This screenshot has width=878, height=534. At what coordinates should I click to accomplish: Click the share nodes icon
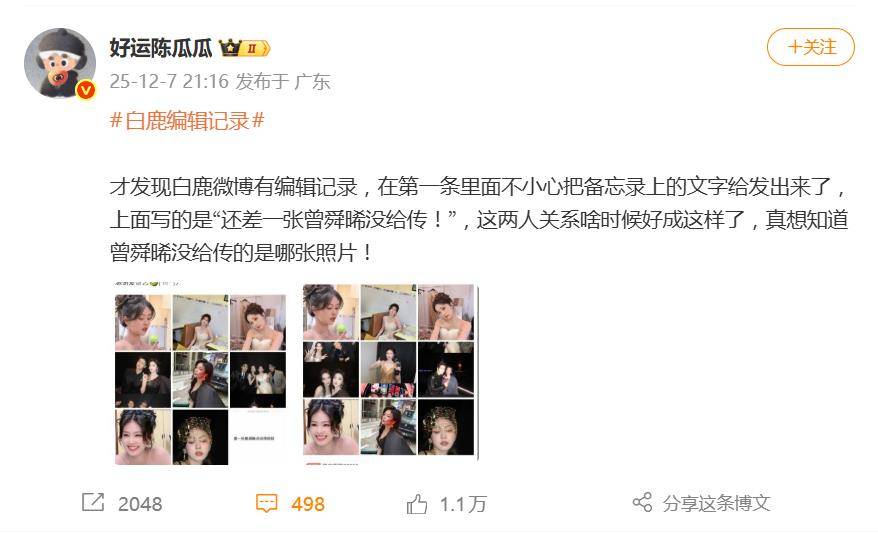point(642,502)
